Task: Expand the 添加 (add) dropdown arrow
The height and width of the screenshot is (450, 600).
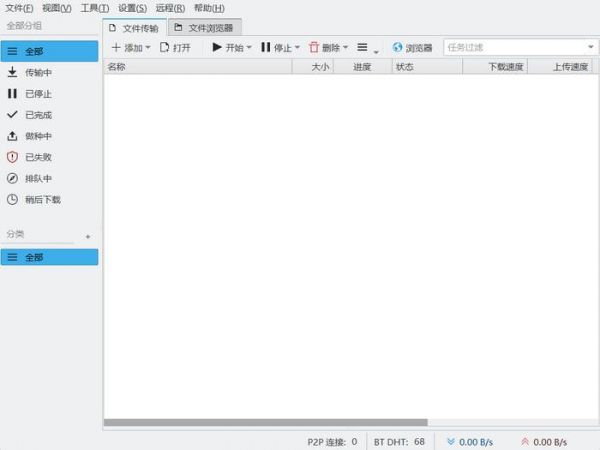Action: 149,47
